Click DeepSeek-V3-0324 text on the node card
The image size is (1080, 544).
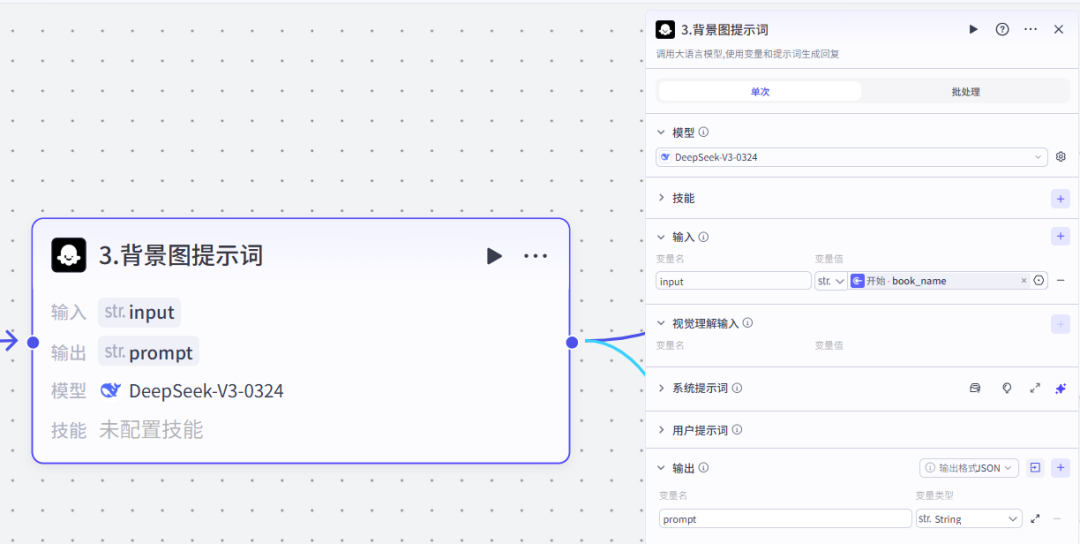coord(206,391)
